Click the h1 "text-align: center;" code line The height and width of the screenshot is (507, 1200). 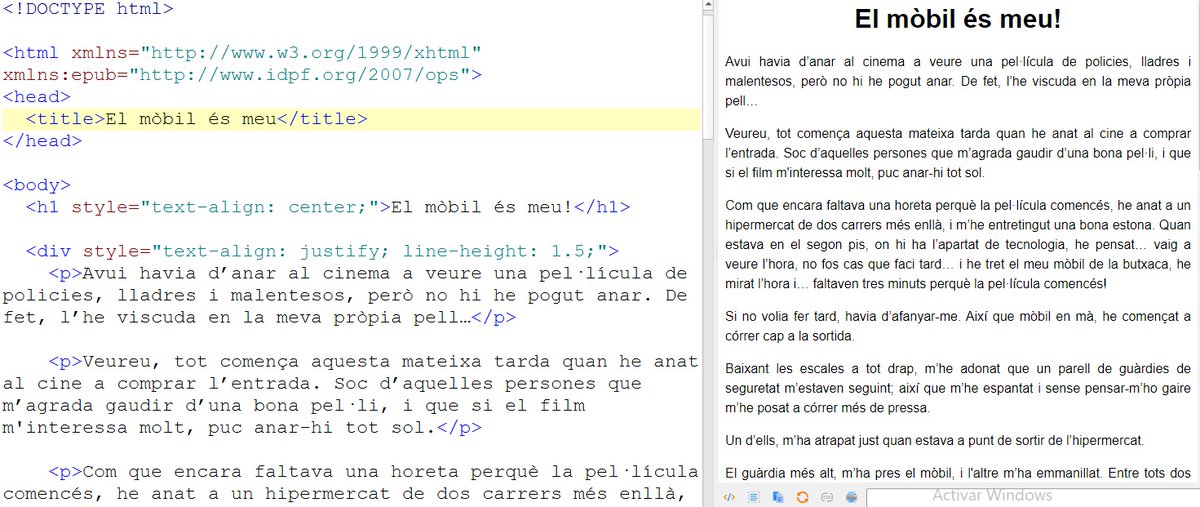coord(328,207)
